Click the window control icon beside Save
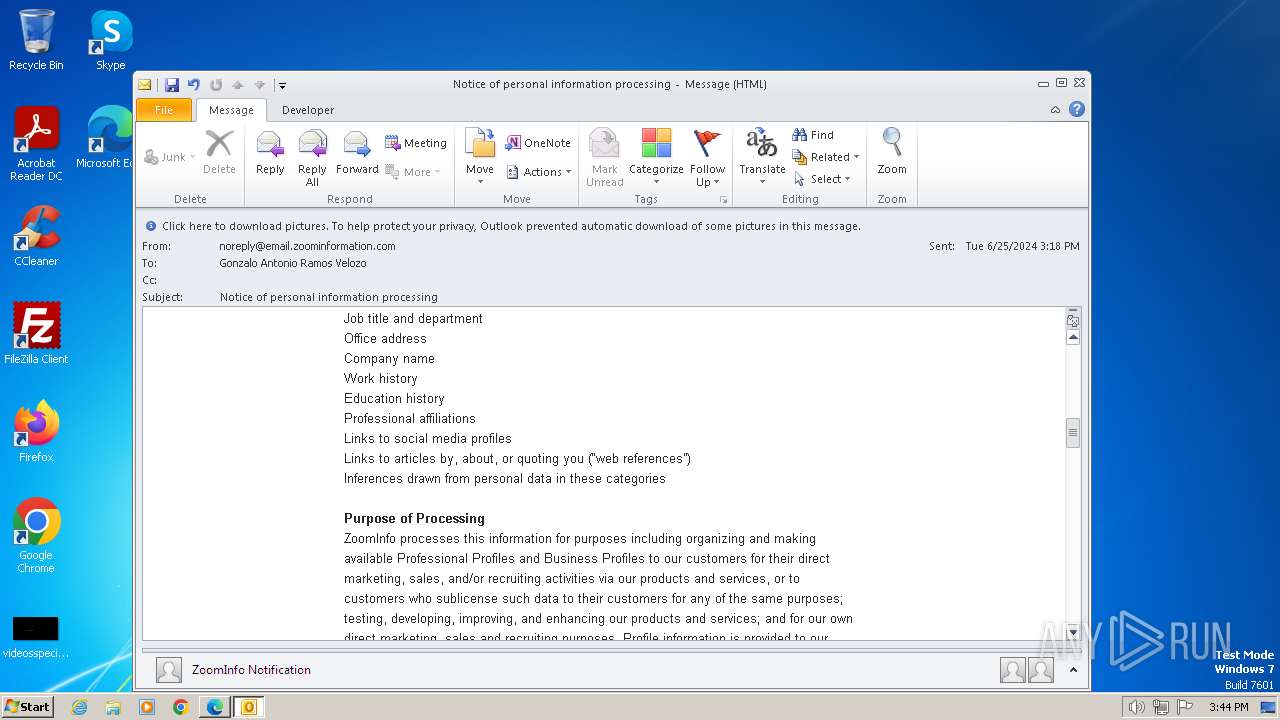 click(x=145, y=85)
